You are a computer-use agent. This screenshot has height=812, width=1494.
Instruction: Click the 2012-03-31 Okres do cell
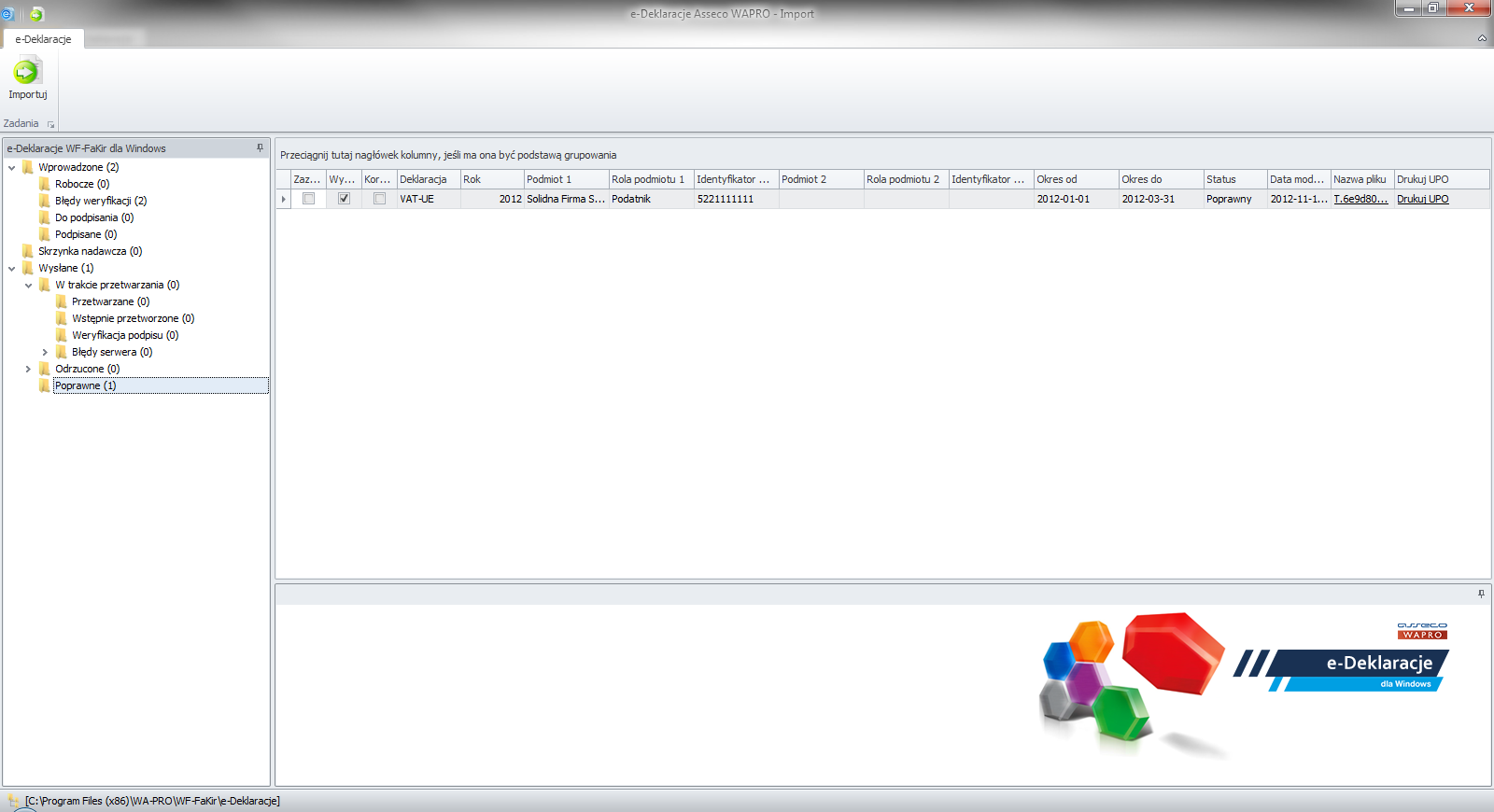point(1161,199)
